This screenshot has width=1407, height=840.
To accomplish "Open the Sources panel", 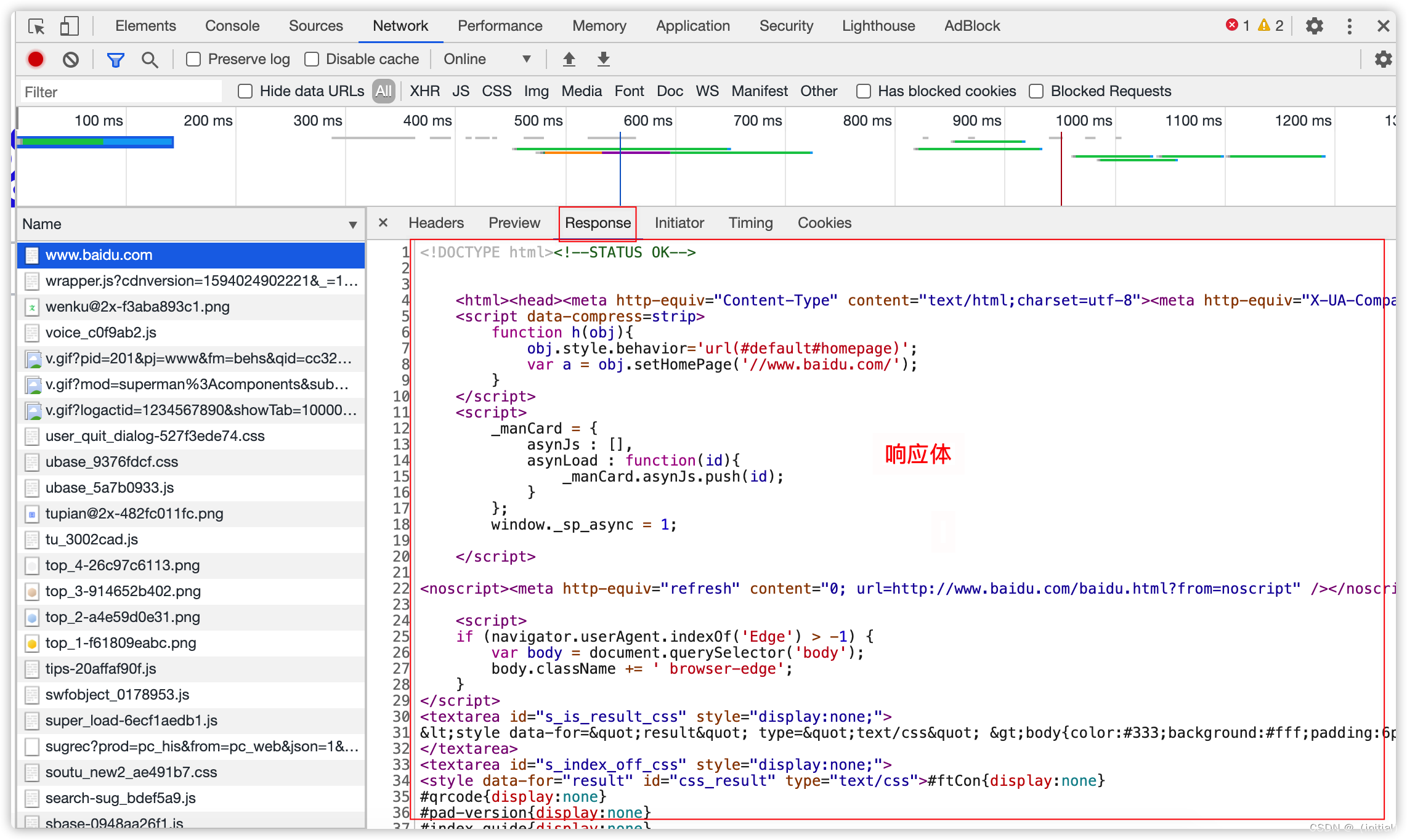I will pos(316,26).
